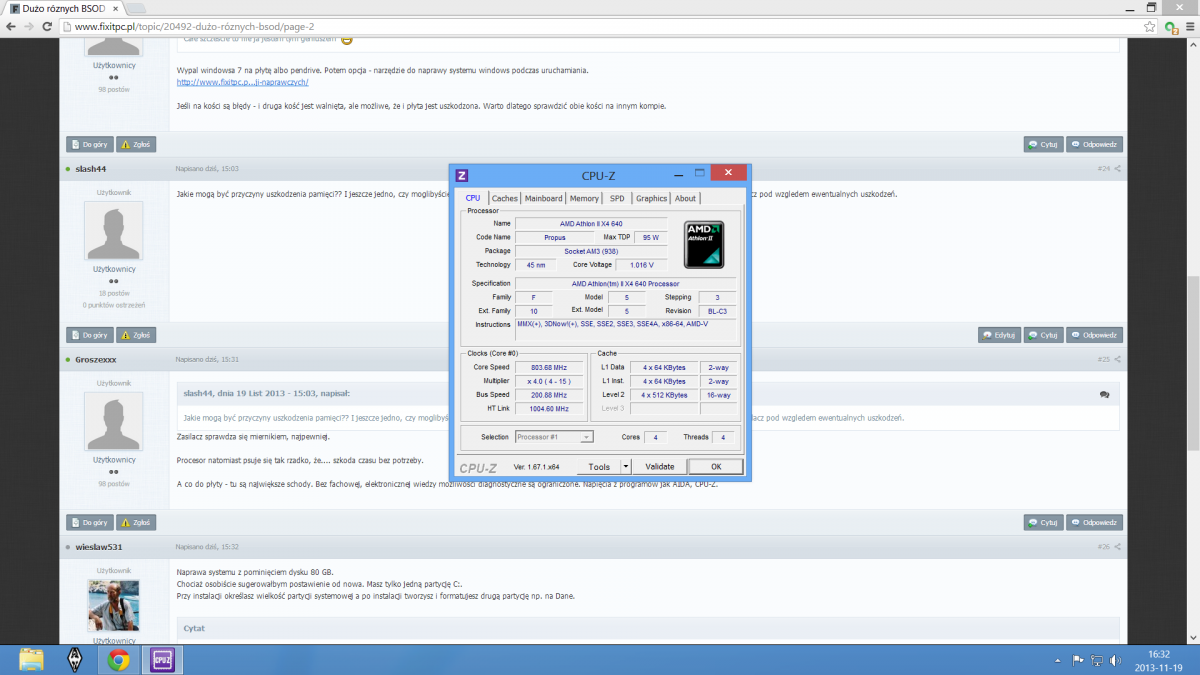Click OK in the CPU-Z window
This screenshot has width=1200, height=675.
pos(716,467)
